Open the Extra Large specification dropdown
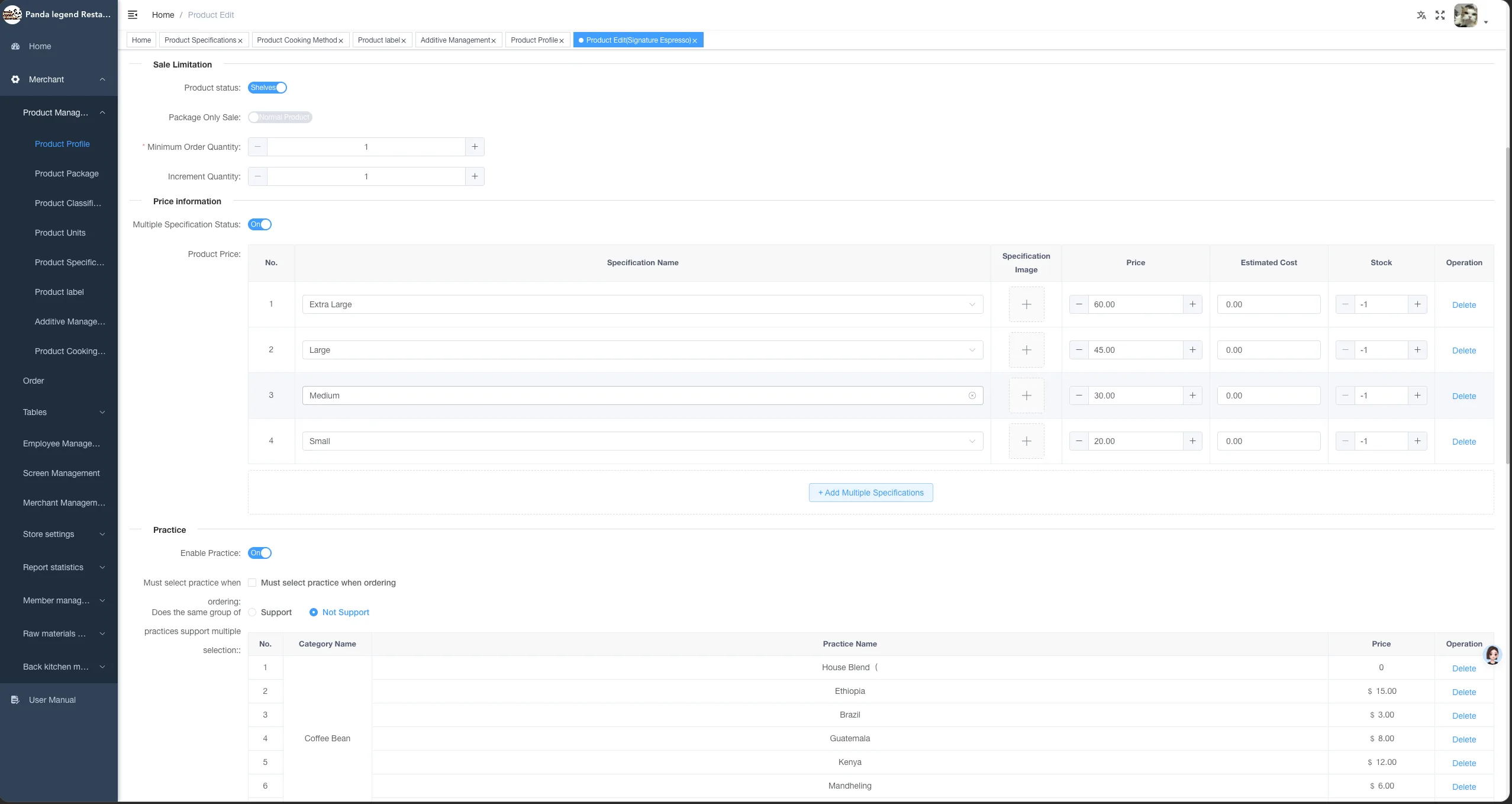The image size is (1512, 804). pos(643,304)
